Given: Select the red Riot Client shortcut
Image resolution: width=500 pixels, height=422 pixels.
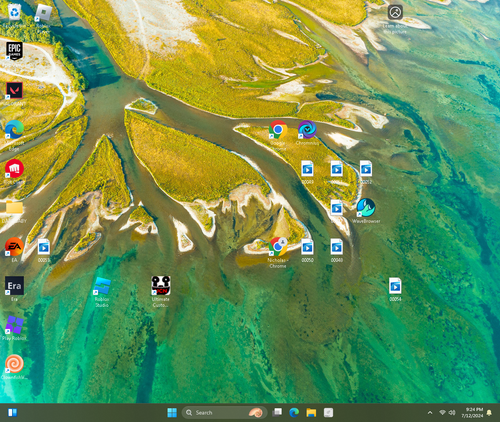Looking at the screenshot, I should tap(14, 169).
